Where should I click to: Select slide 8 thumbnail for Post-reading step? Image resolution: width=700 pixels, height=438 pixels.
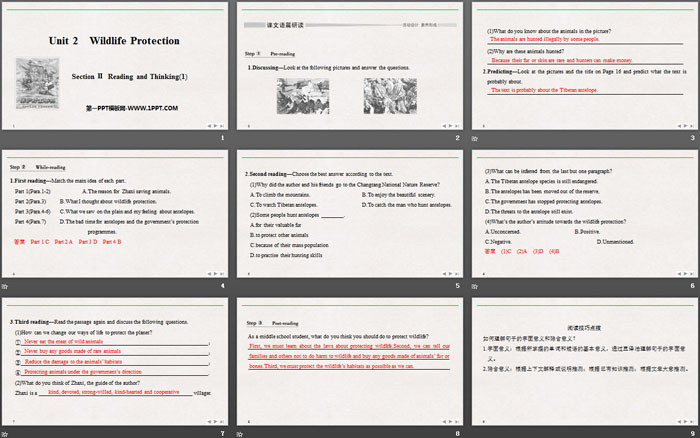350,361
